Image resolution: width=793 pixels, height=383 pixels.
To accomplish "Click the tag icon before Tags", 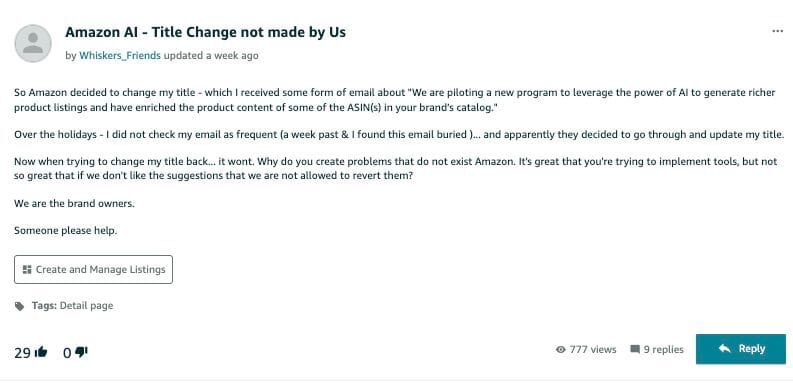I will 19,306.
